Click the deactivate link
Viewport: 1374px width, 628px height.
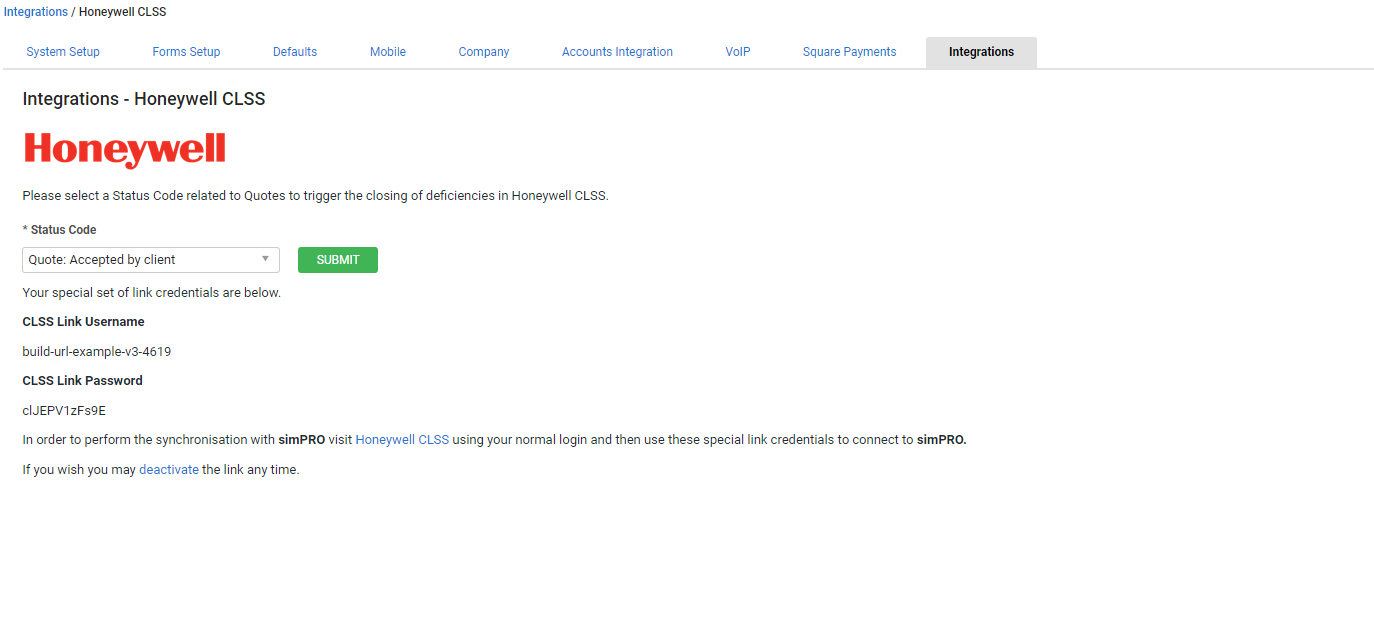click(169, 469)
